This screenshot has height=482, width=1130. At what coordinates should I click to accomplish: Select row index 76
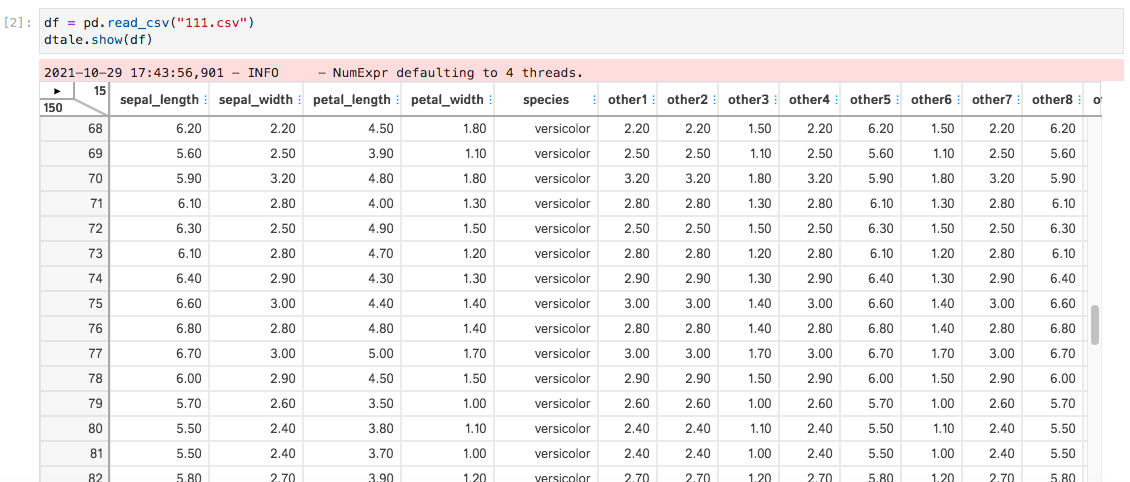click(x=74, y=329)
